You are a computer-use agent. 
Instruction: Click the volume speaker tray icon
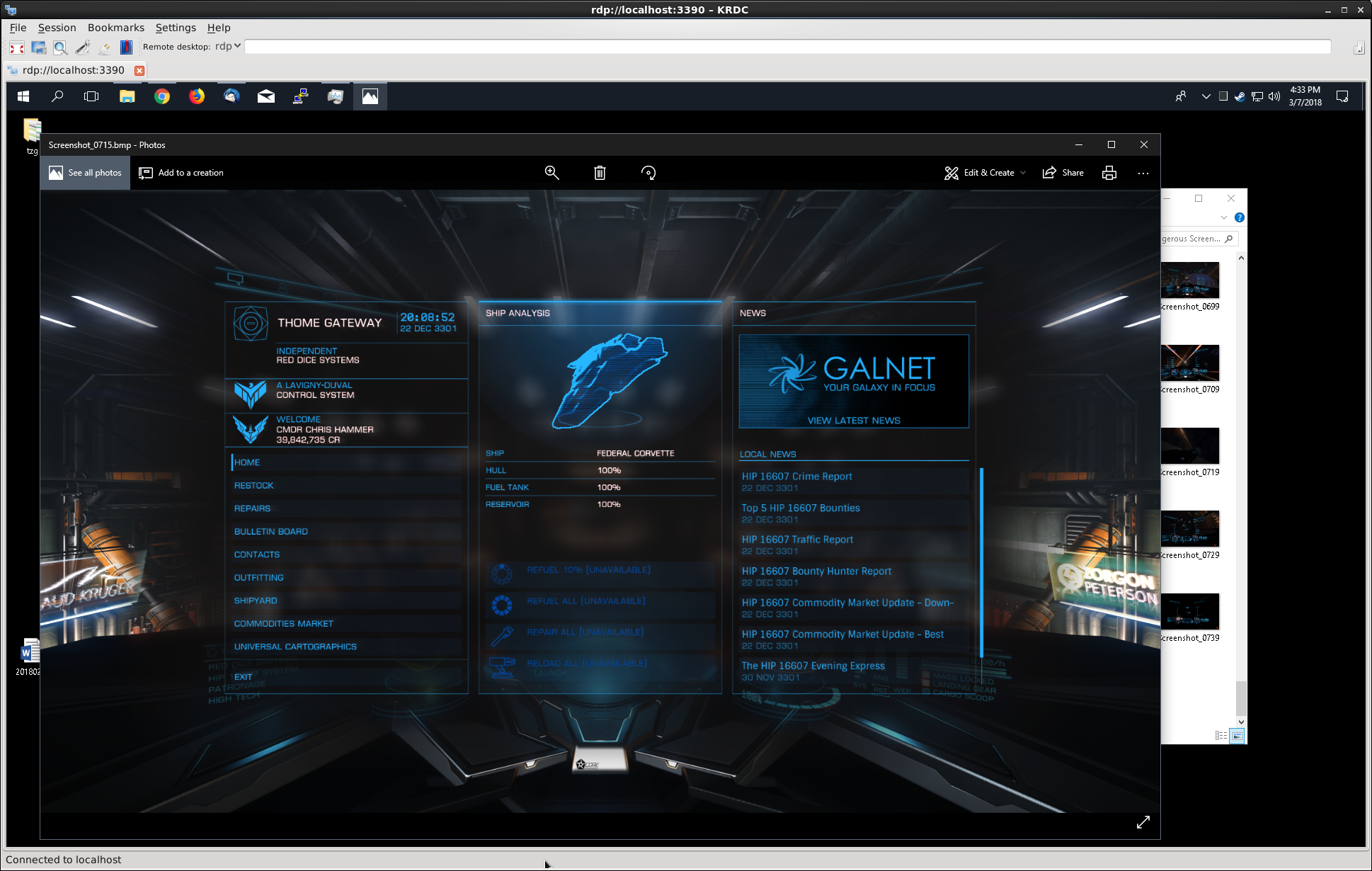[x=1274, y=96]
